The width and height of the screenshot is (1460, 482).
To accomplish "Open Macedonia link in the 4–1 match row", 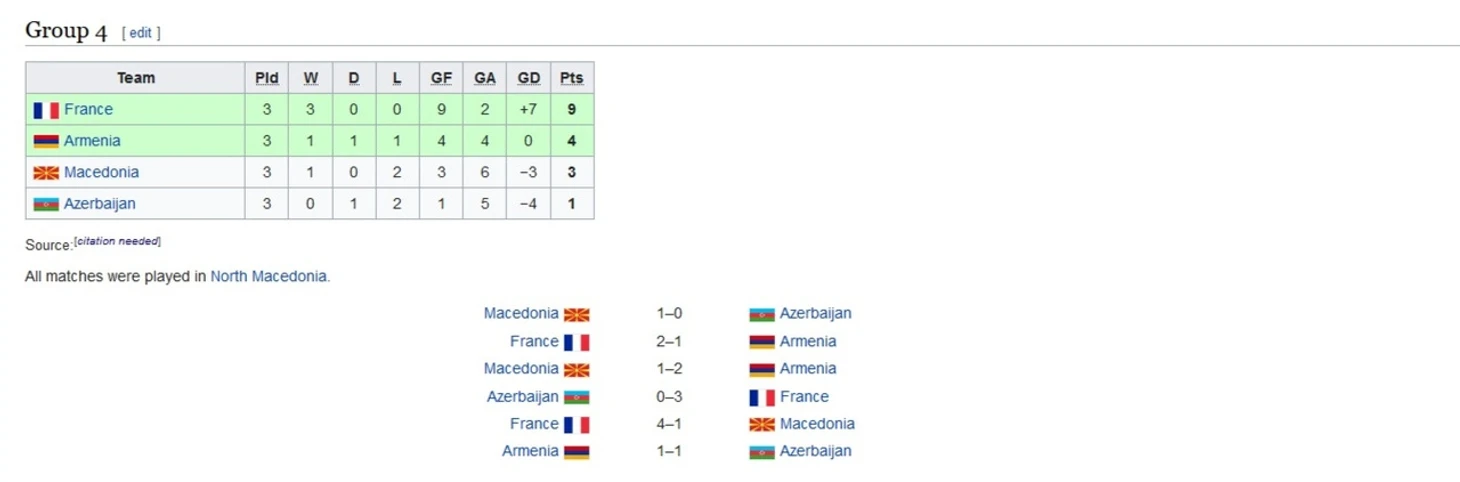I will (817, 424).
